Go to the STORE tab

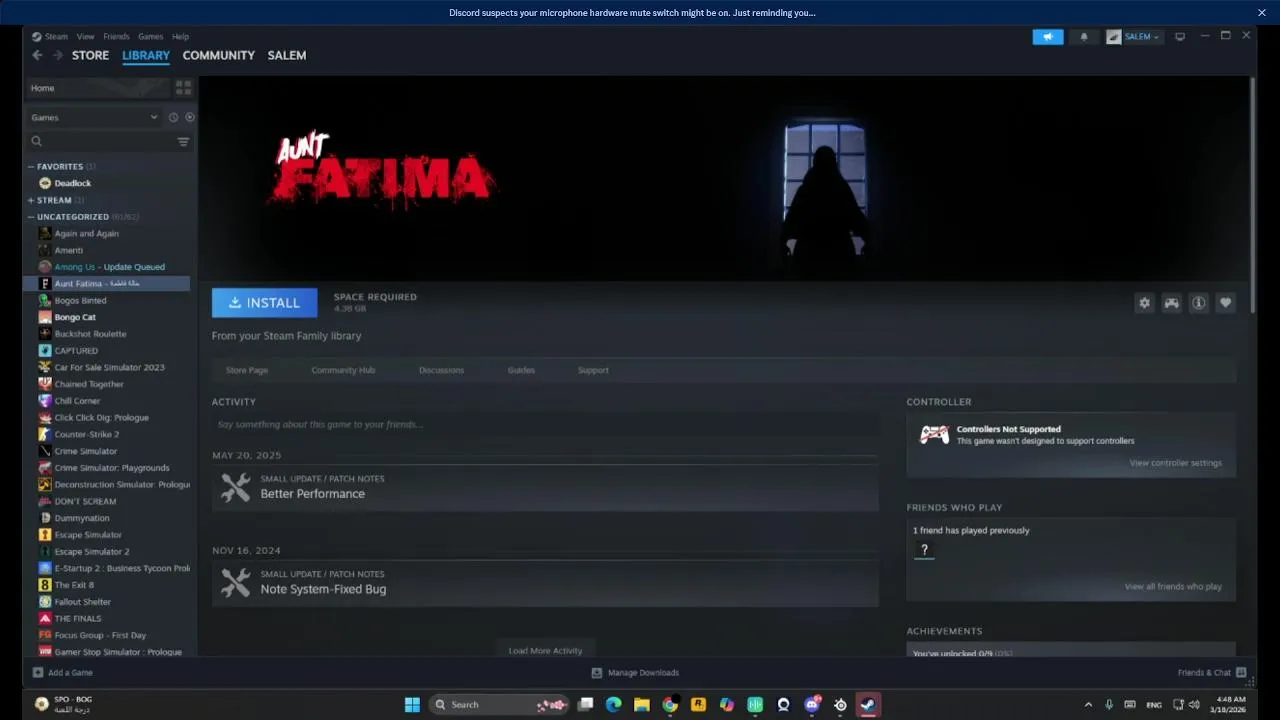tap(90, 55)
